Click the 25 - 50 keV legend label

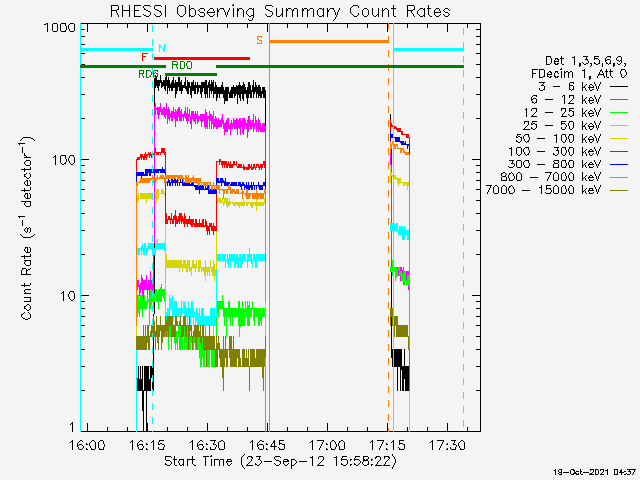[562, 125]
